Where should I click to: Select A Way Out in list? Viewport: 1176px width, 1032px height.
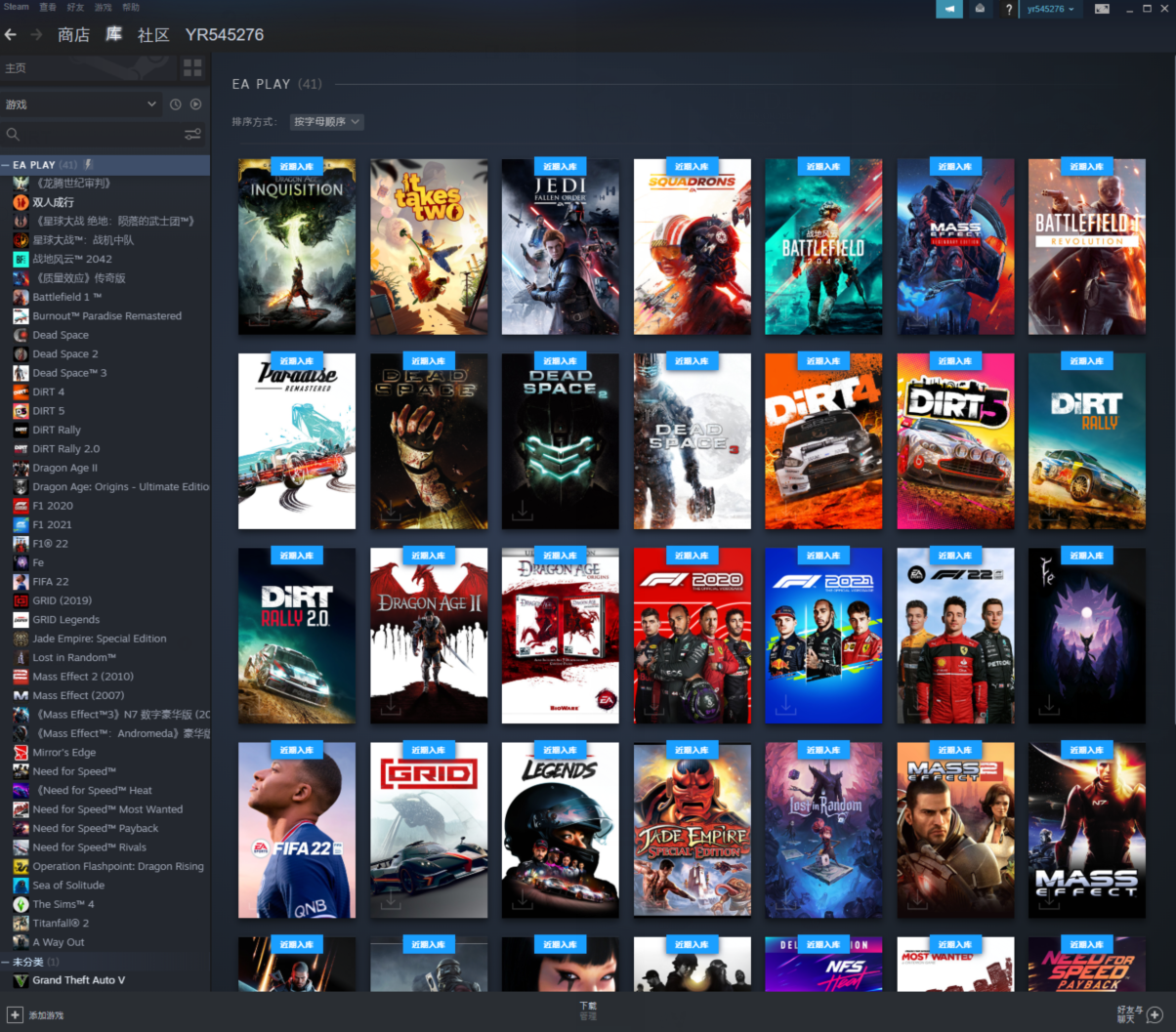click(x=105, y=942)
